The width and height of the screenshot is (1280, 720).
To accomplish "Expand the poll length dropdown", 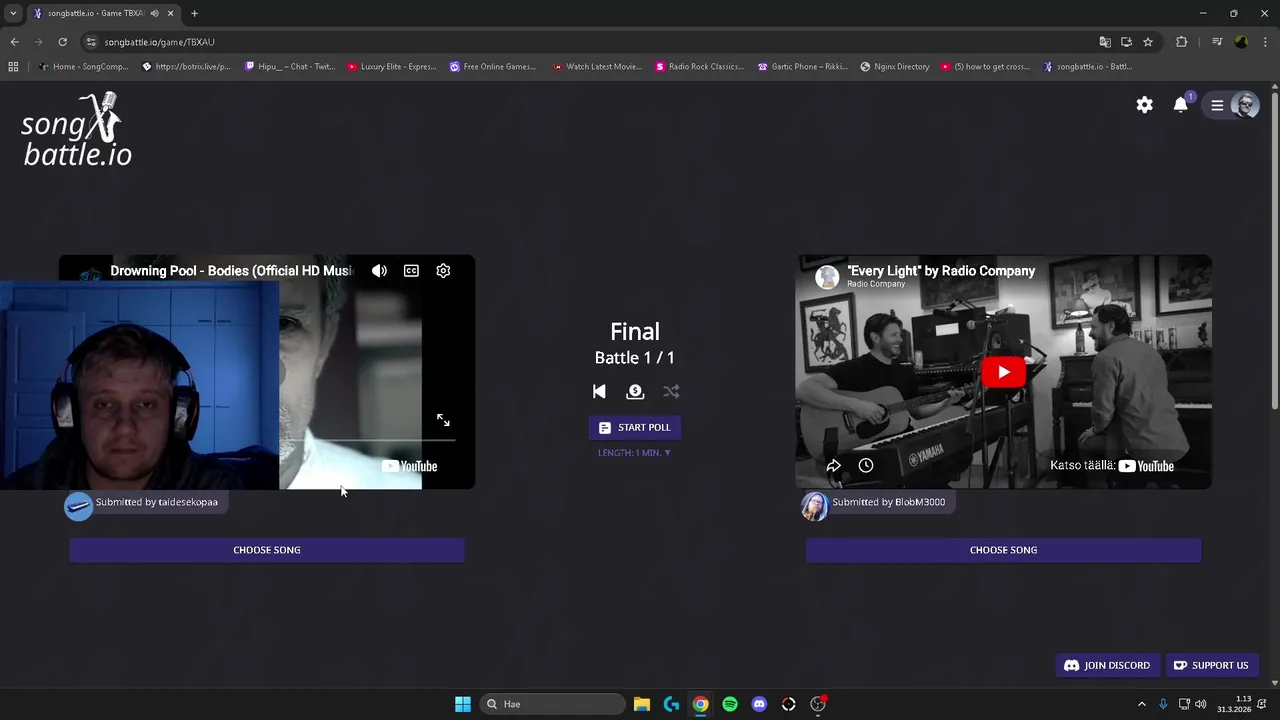I will (x=635, y=453).
